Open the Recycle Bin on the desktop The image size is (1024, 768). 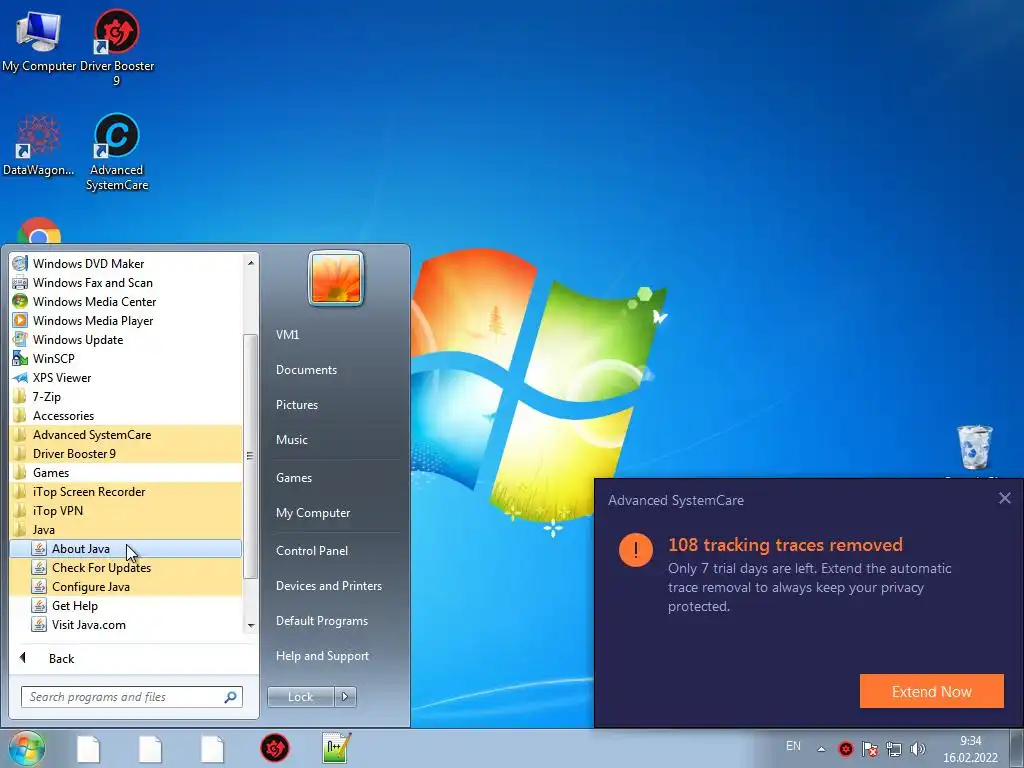click(974, 447)
